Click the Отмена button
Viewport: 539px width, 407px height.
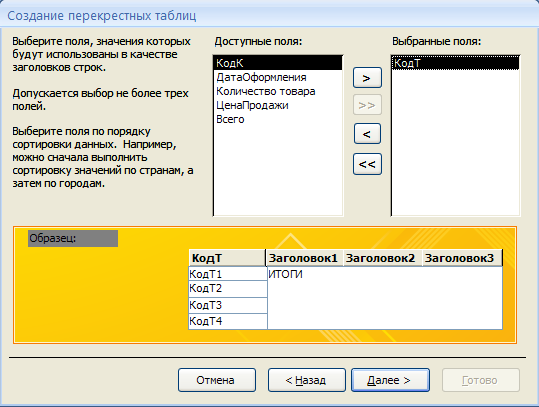[217, 380]
